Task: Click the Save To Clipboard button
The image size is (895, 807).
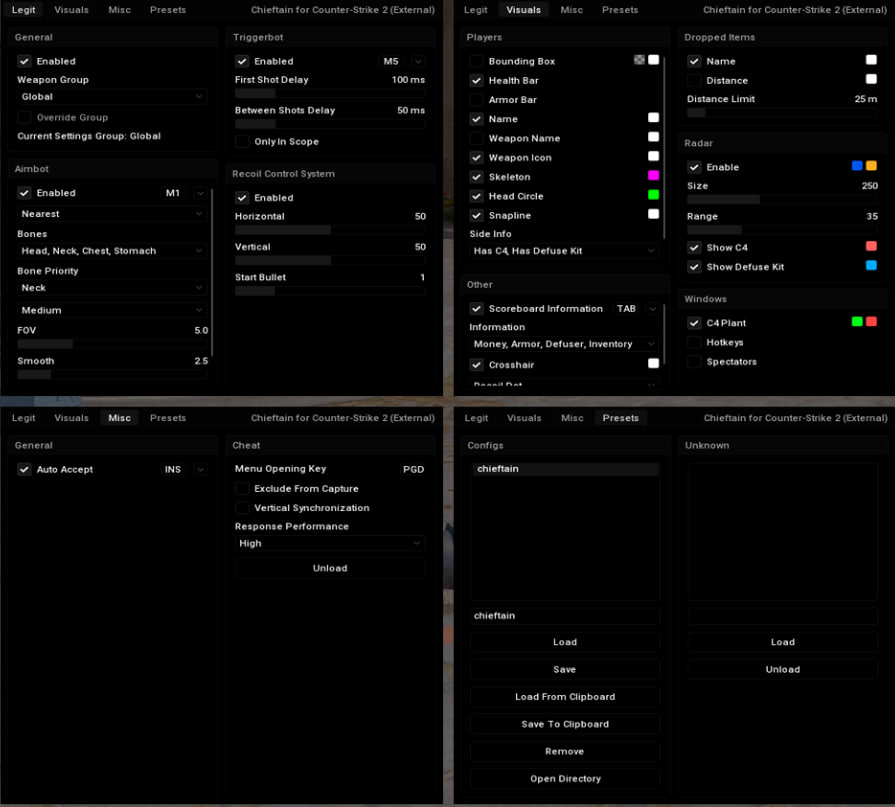Action: coord(564,724)
